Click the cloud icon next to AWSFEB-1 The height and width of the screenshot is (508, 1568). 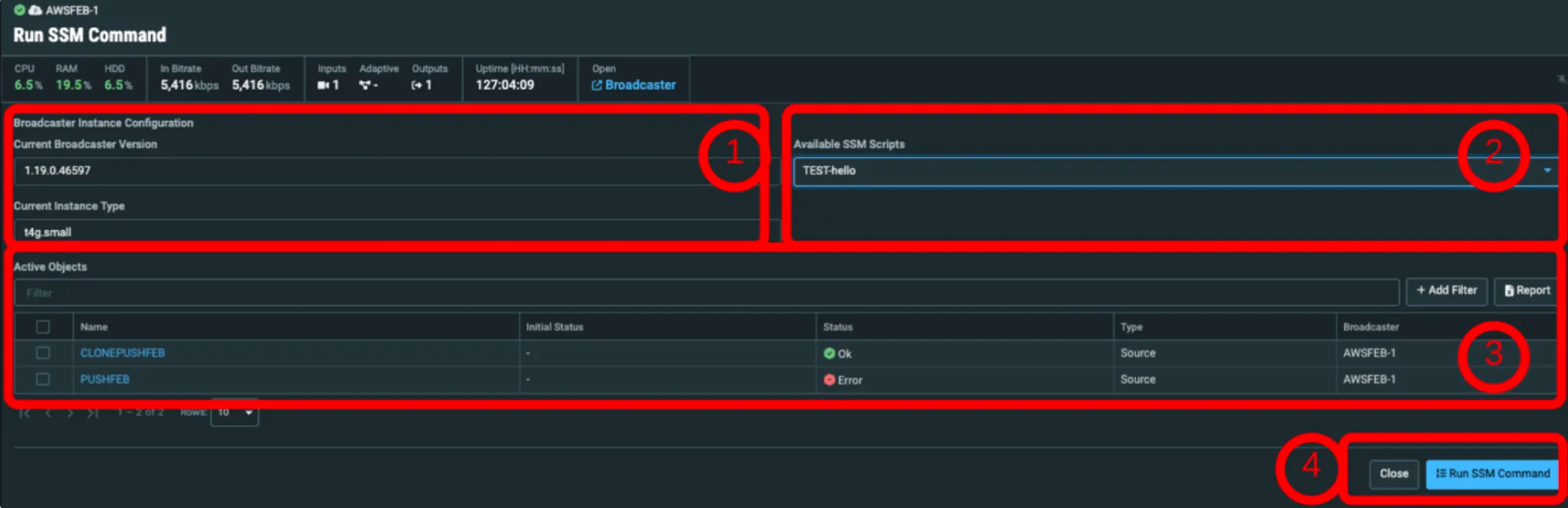tap(35, 10)
